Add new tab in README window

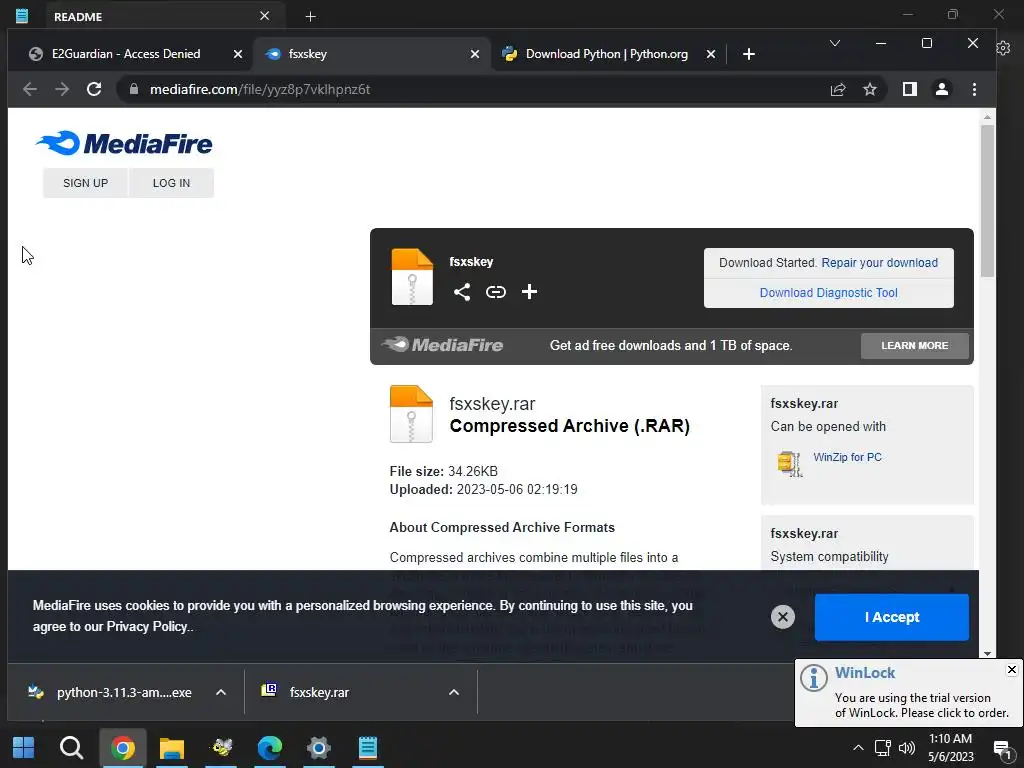pyautogui.click(x=311, y=16)
